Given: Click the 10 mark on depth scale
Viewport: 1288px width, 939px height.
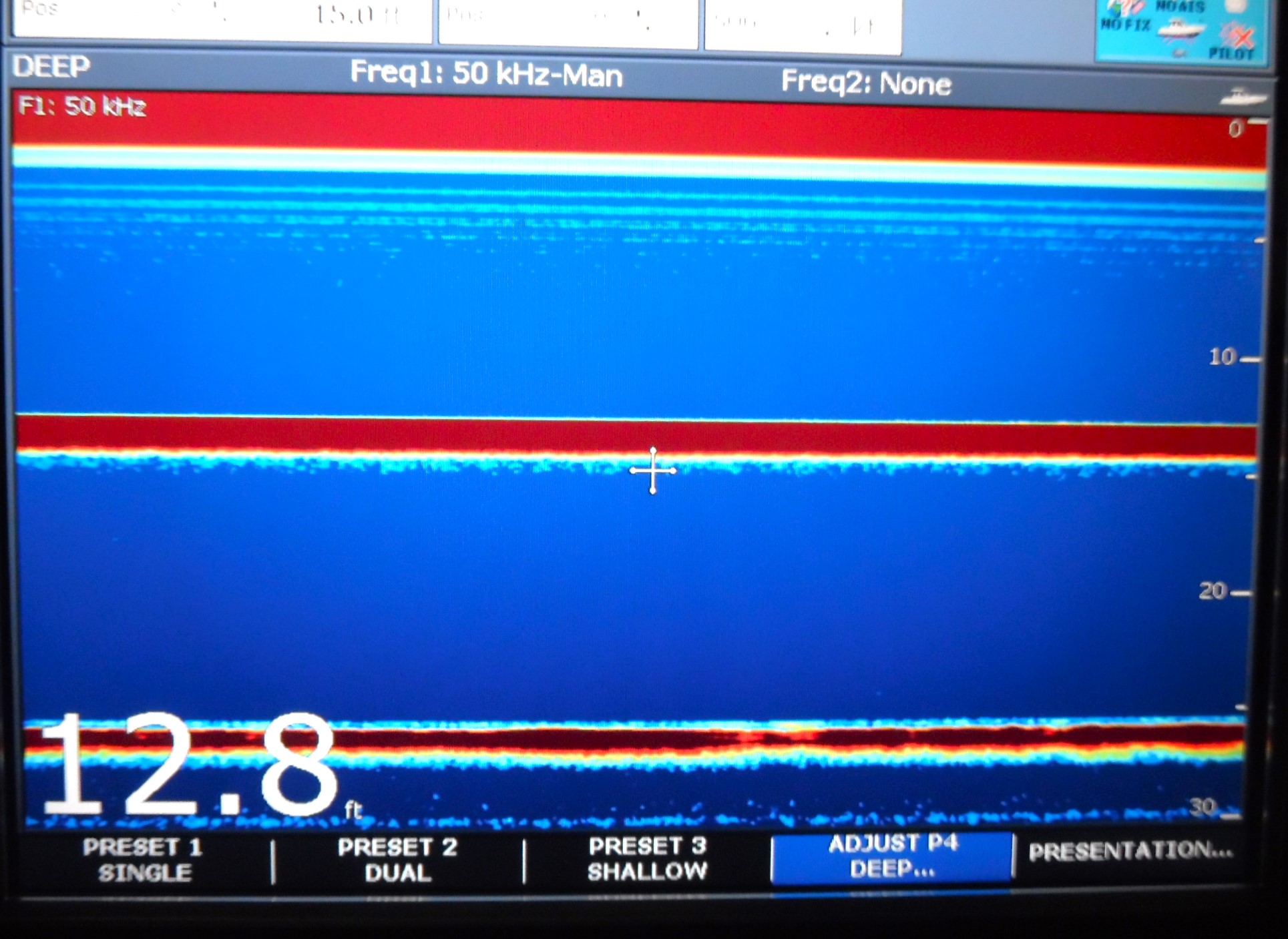Looking at the screenshot, I should [1223, 357].
